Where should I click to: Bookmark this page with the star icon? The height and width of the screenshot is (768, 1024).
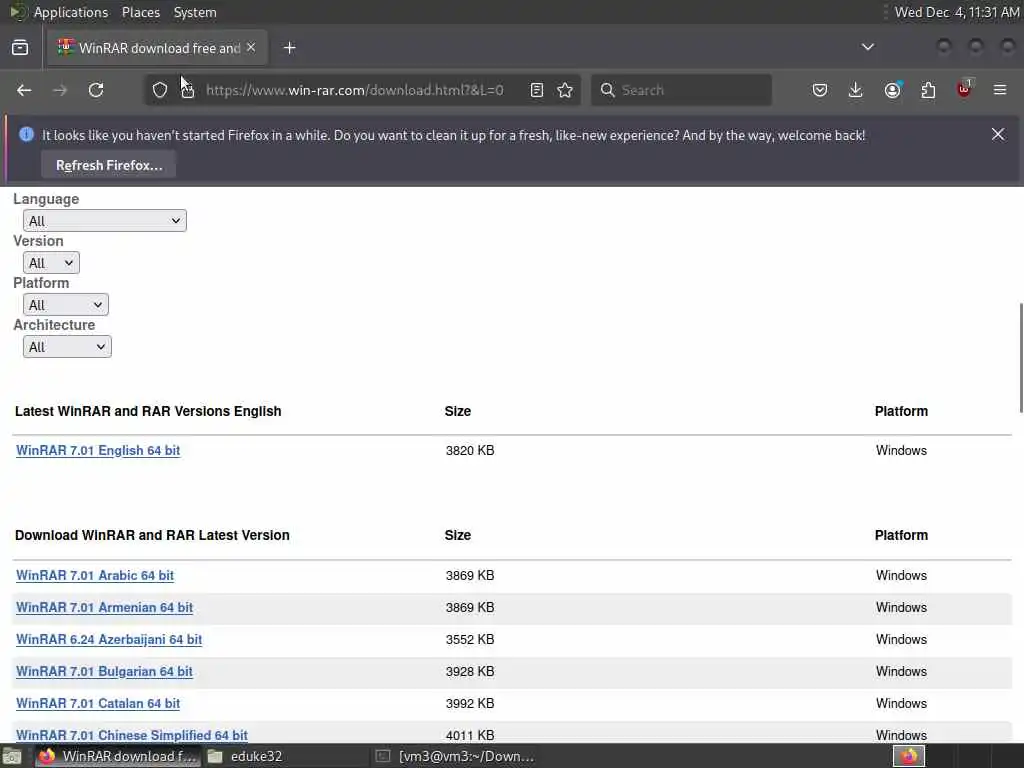coord(566,90)
